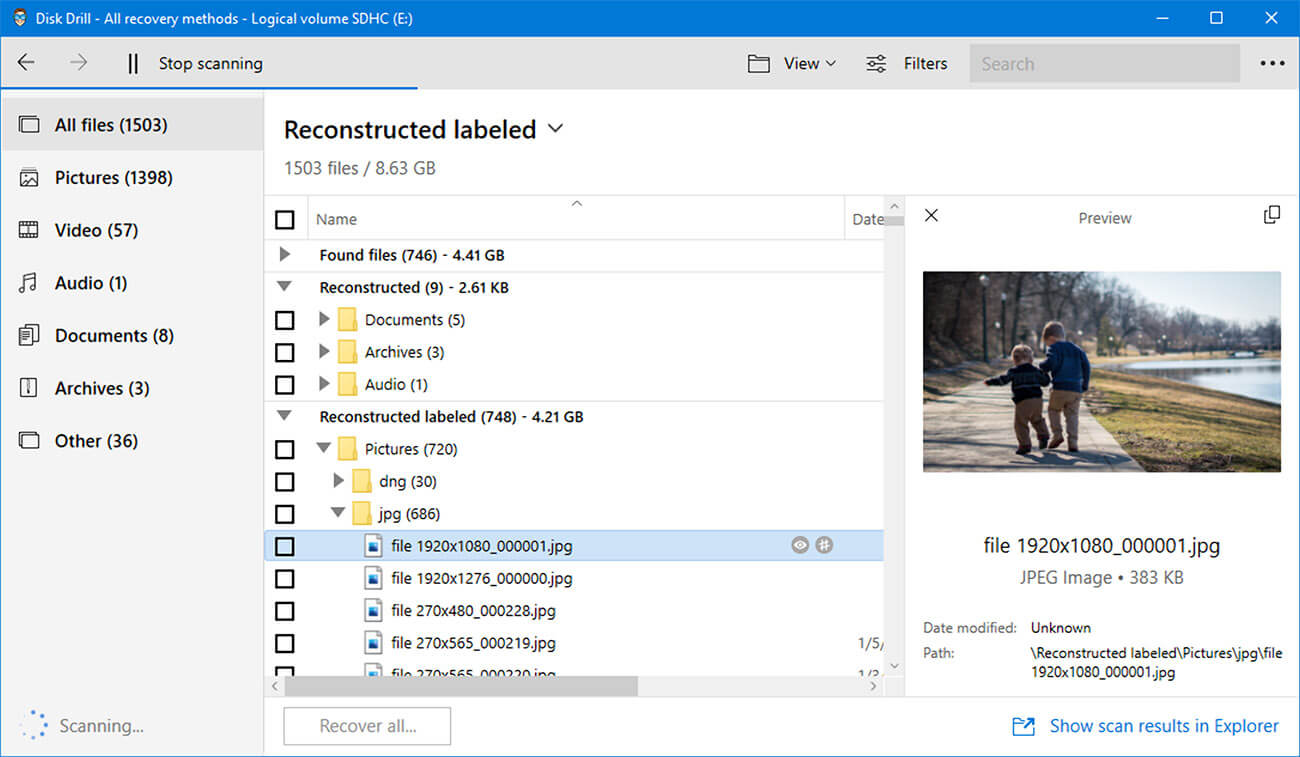Tick the checkbox next to the jpg folder

coord(285,513)
